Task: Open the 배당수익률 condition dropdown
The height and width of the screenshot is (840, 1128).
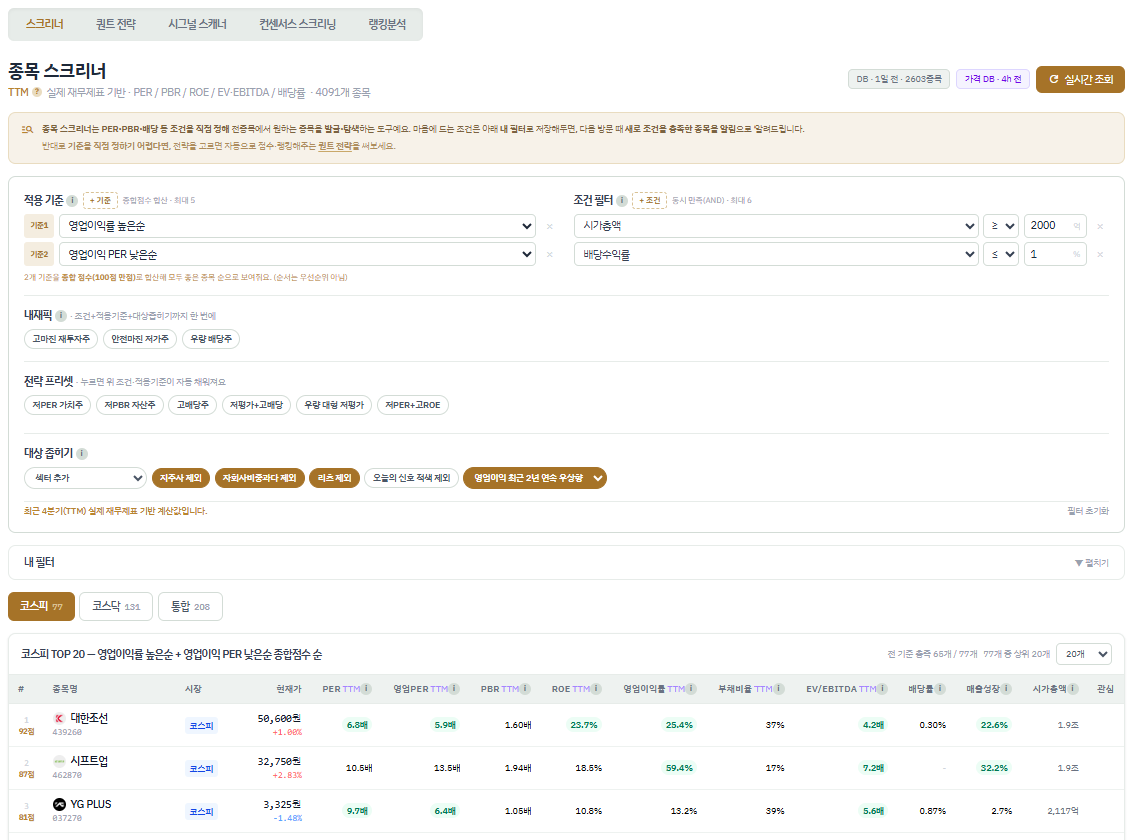Action: point(776,254)
